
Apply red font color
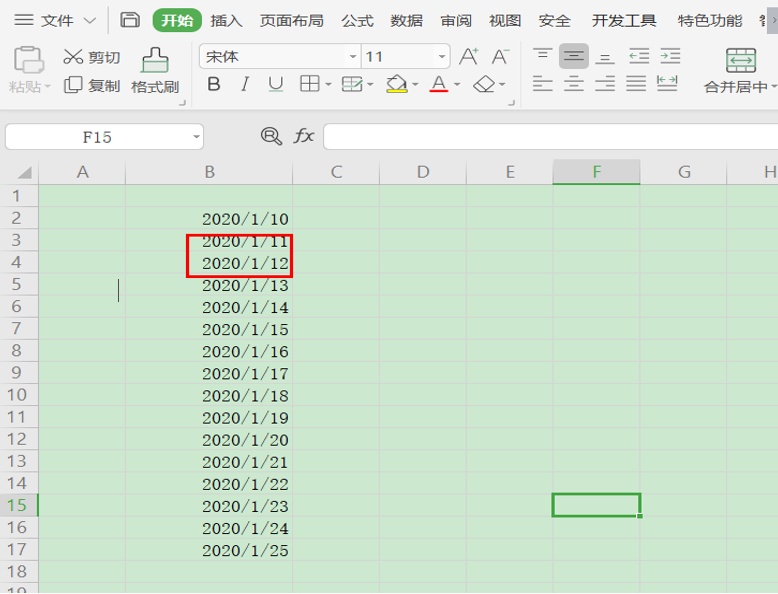pos(439,84)
